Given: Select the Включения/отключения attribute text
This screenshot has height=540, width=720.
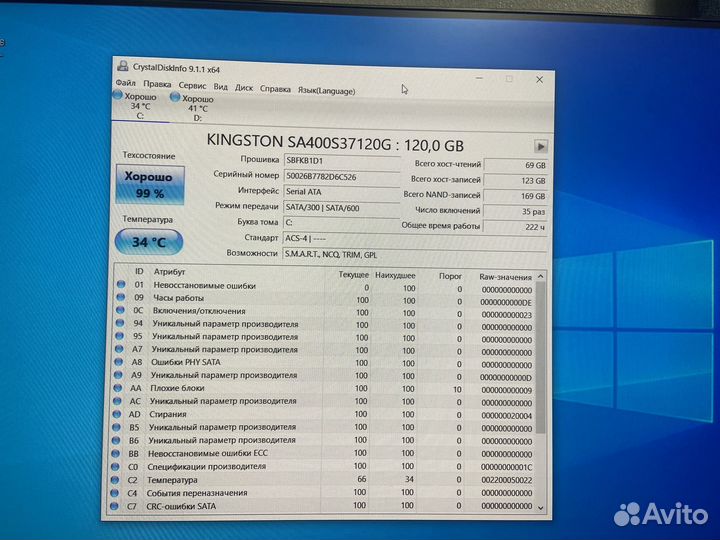Looking at the screenshot, I should 199,311.
